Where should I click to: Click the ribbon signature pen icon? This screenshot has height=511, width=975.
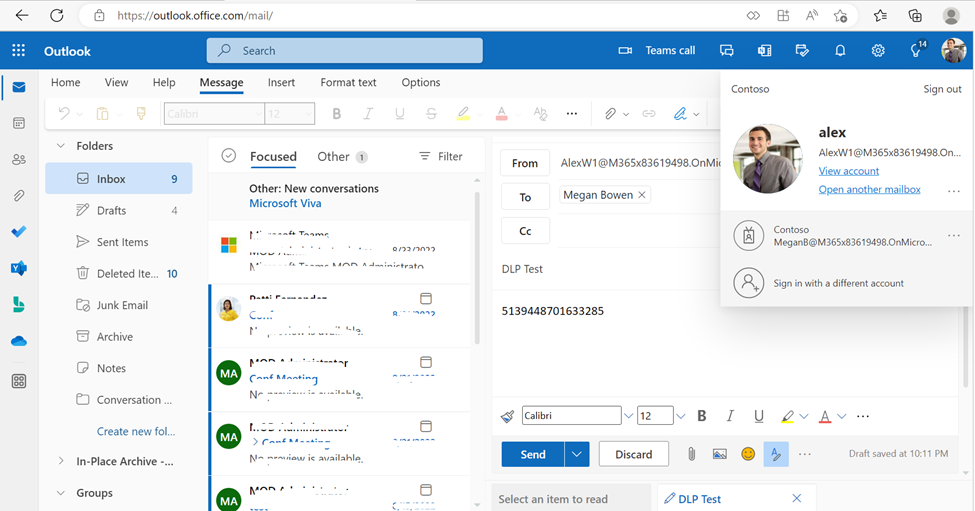680,114
